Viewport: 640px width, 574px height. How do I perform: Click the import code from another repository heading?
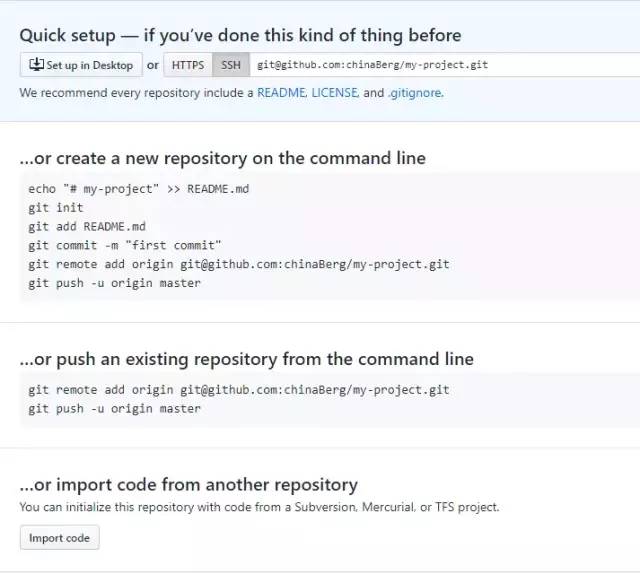(x=189, y=485)
